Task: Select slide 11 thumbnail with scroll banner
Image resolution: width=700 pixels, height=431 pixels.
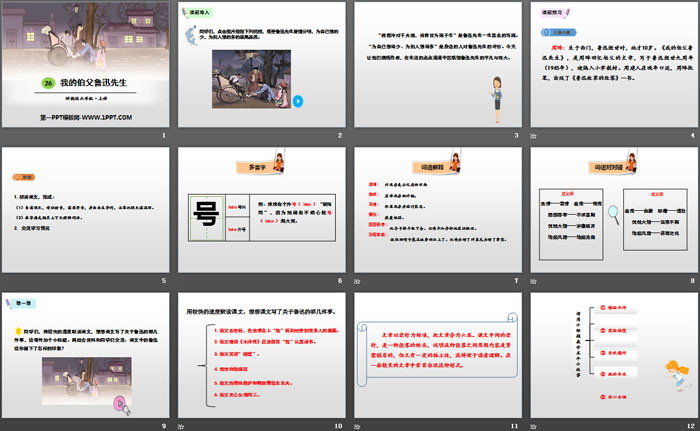Action: 438,355
